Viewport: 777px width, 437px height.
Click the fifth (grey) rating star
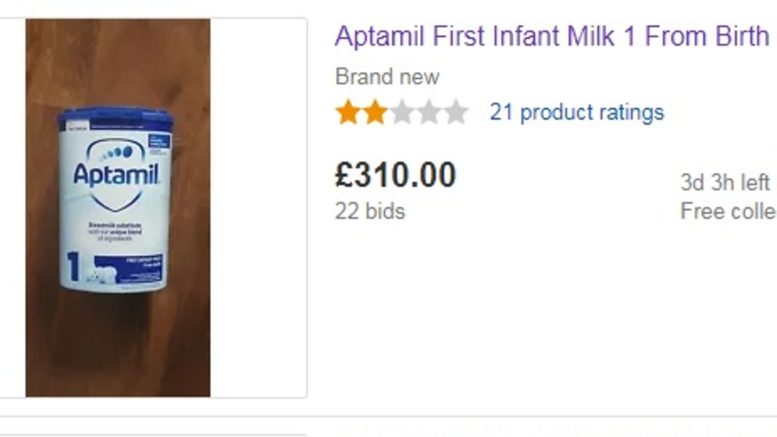[456, 112]
